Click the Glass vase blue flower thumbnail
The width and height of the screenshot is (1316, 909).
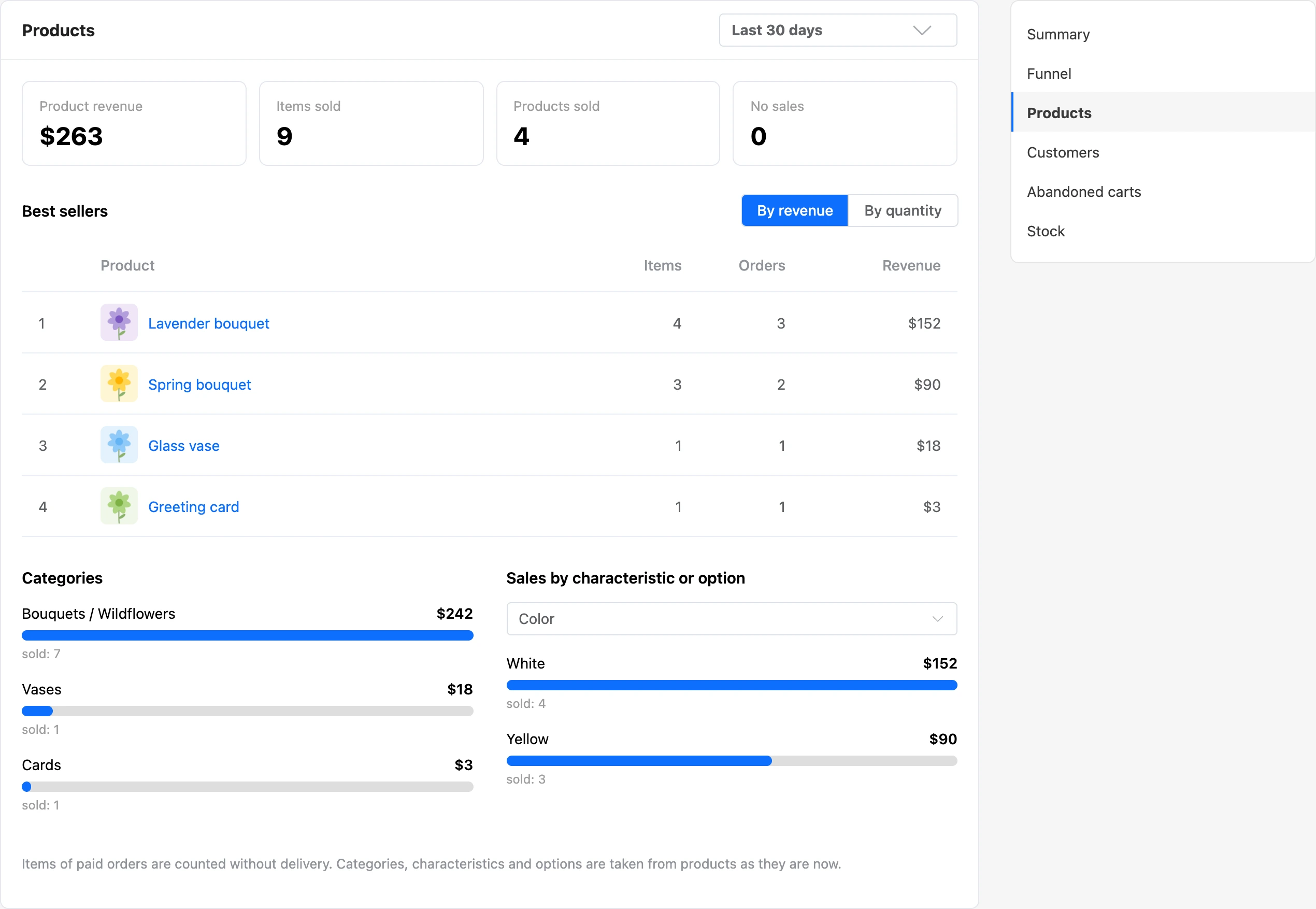point(119,445)
